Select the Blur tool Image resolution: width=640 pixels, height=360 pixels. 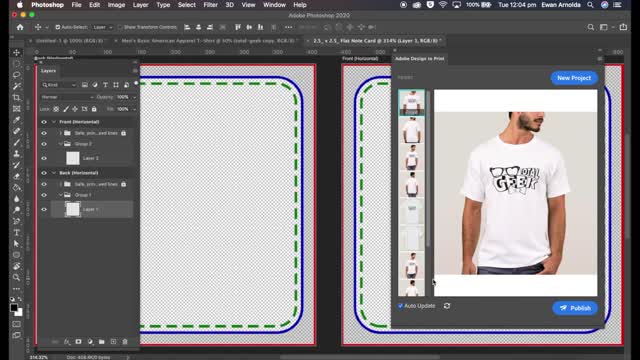point(16,199)
